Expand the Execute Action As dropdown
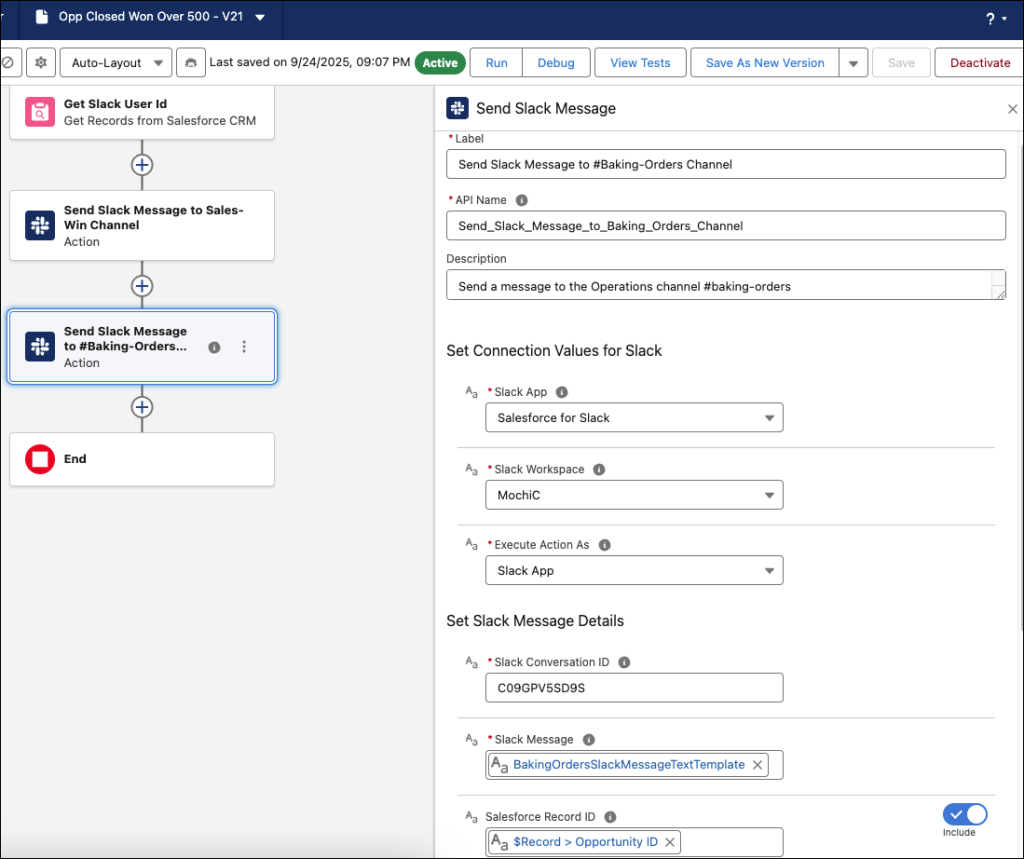1024x859 pixels. pos(634,571)
